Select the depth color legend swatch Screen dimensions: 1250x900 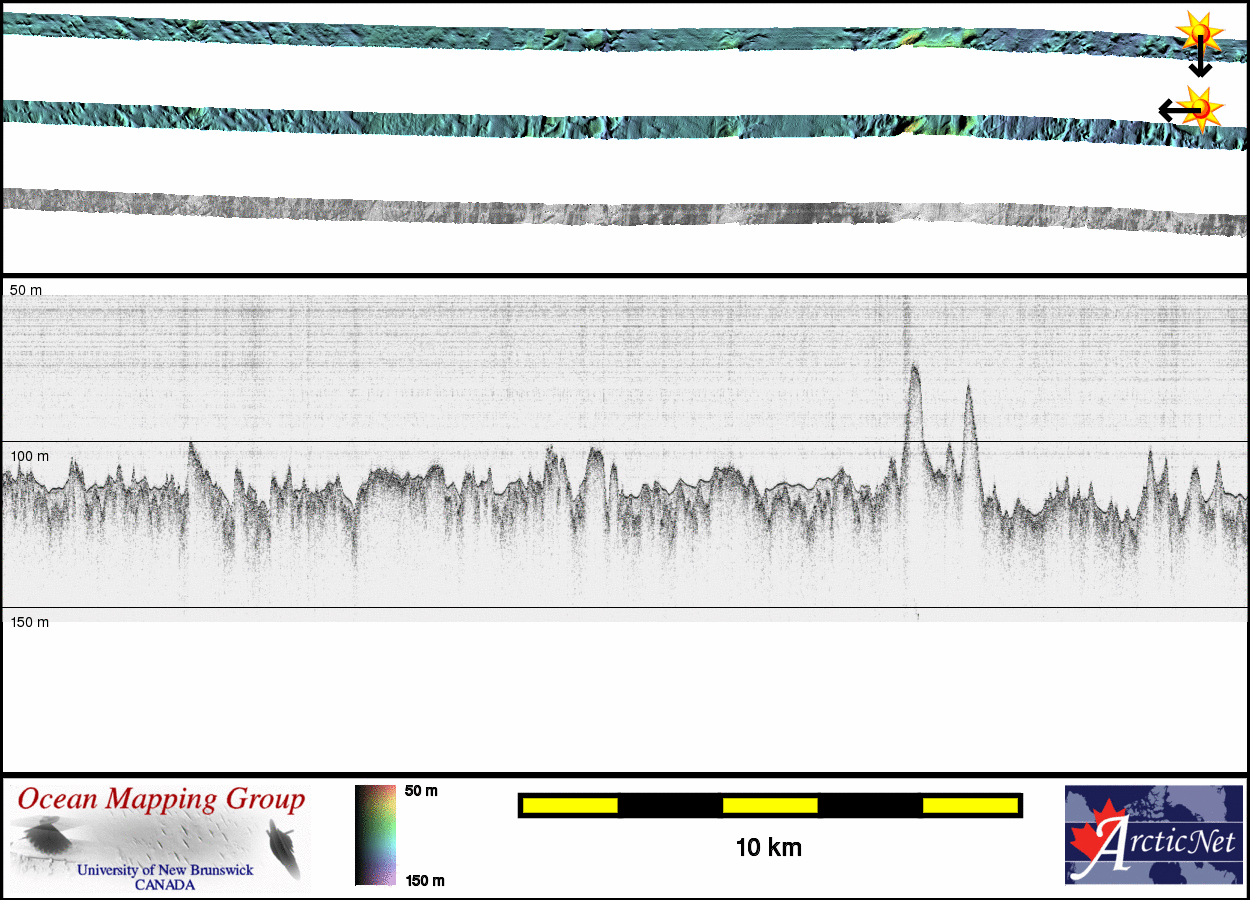click(x=375, y=835)
